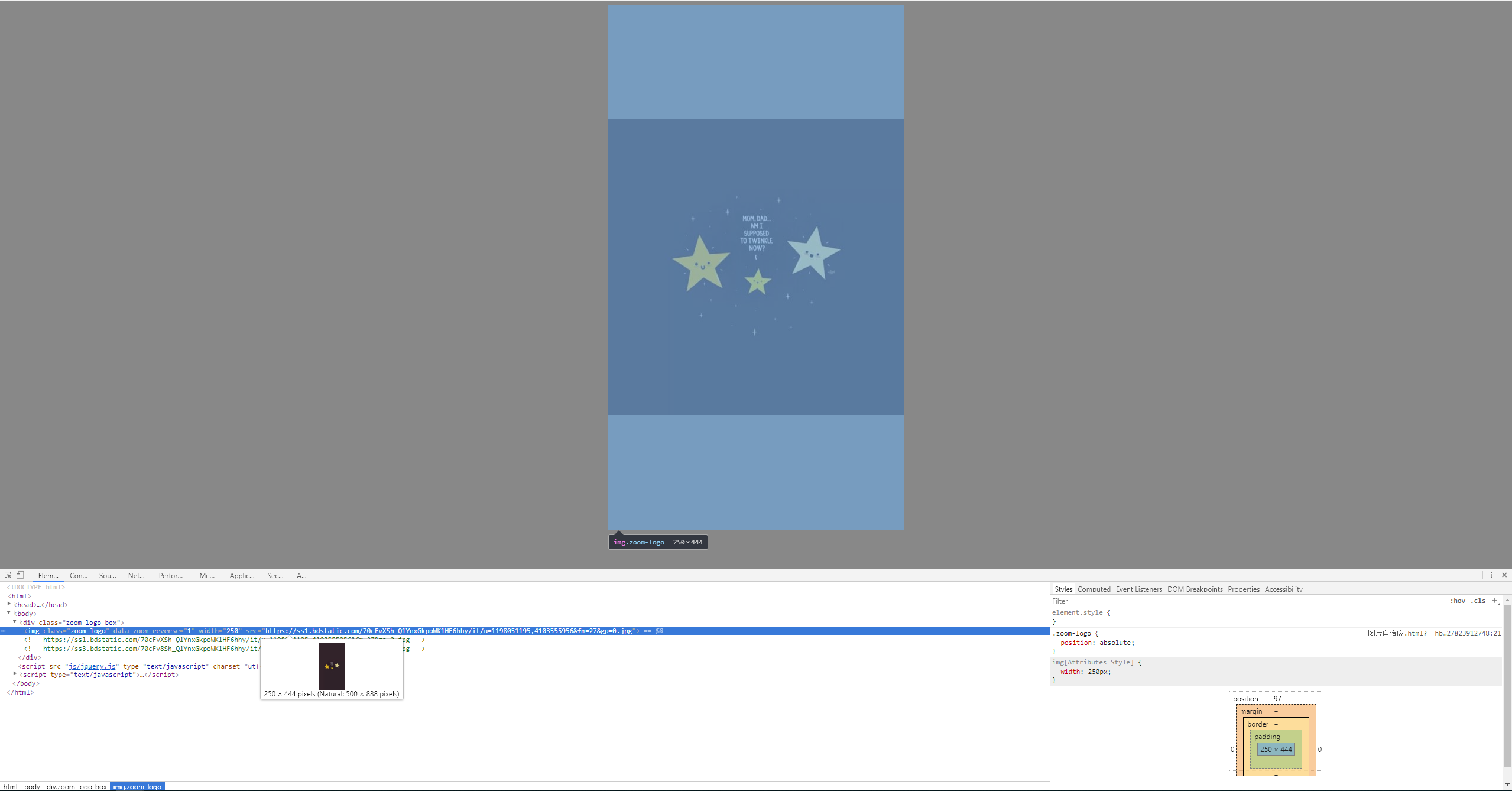Expand the inline script type text/javascript node
This screenshot has height=791, width=1512.
(x=15, y=674)
